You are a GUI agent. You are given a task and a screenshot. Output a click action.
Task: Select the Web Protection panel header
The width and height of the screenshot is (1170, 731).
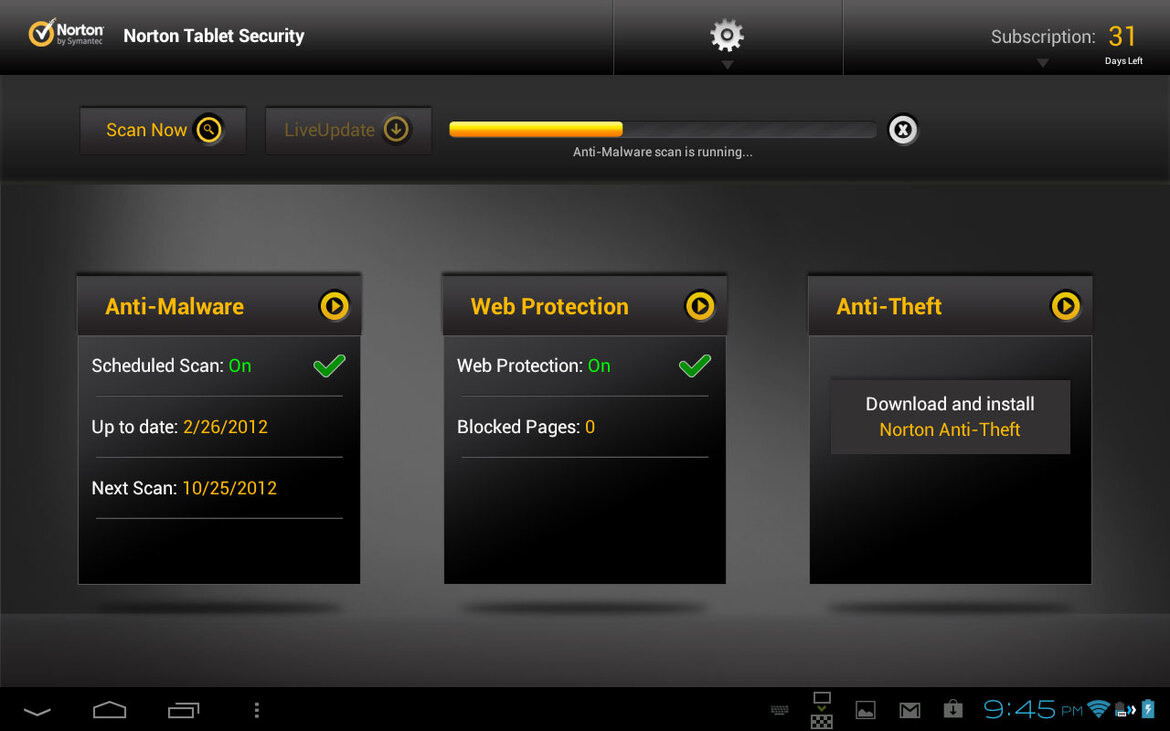click(x=585, y=306)
